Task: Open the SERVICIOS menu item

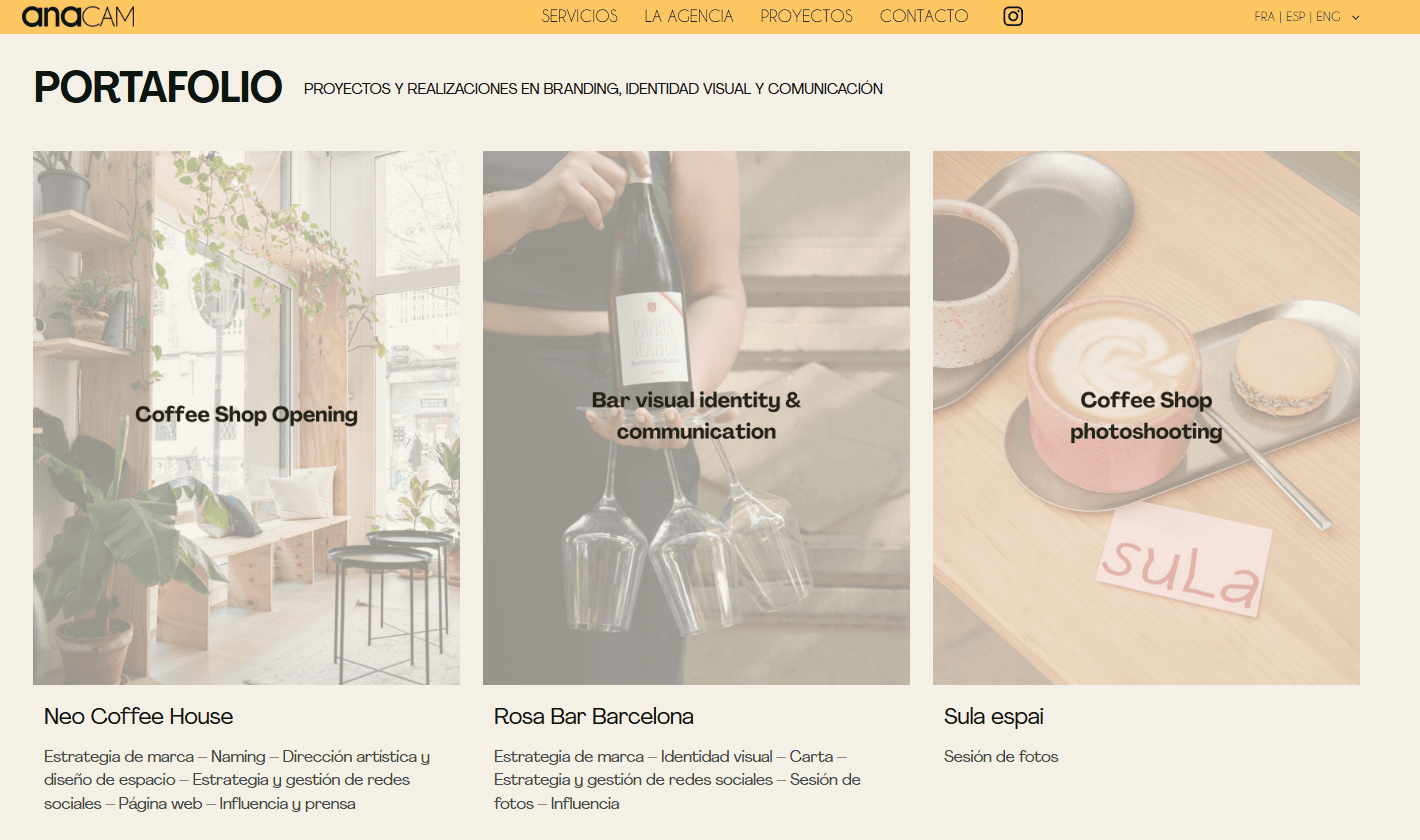Action: (579, 16)
